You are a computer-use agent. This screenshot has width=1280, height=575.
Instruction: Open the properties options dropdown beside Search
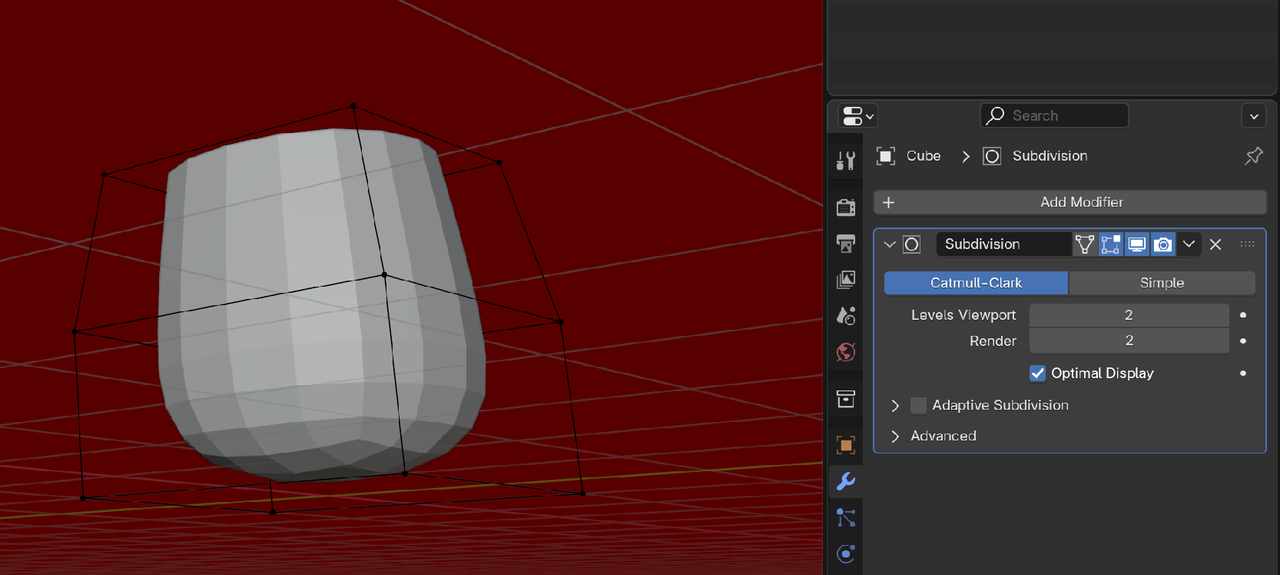click(x=1254, y=116)
